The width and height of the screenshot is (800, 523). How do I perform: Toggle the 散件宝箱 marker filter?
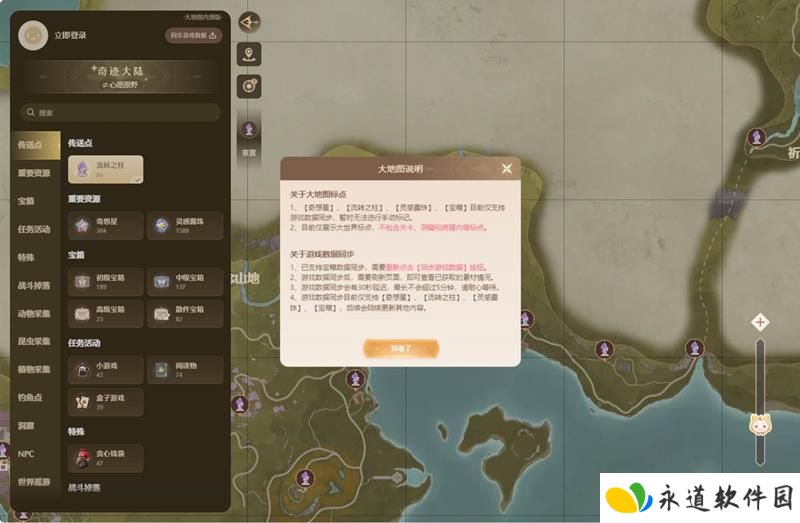185,313
